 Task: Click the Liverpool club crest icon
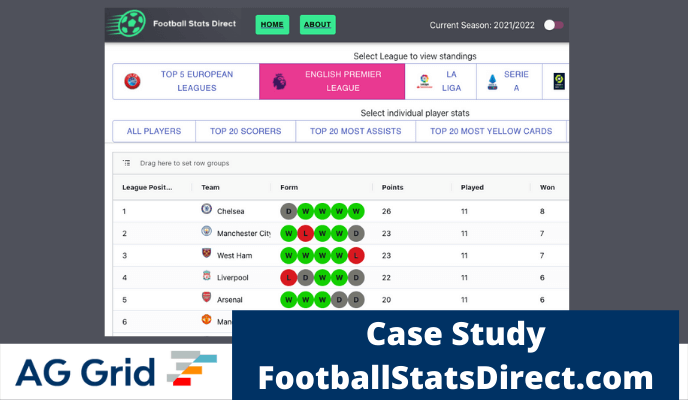coord(207,277)
